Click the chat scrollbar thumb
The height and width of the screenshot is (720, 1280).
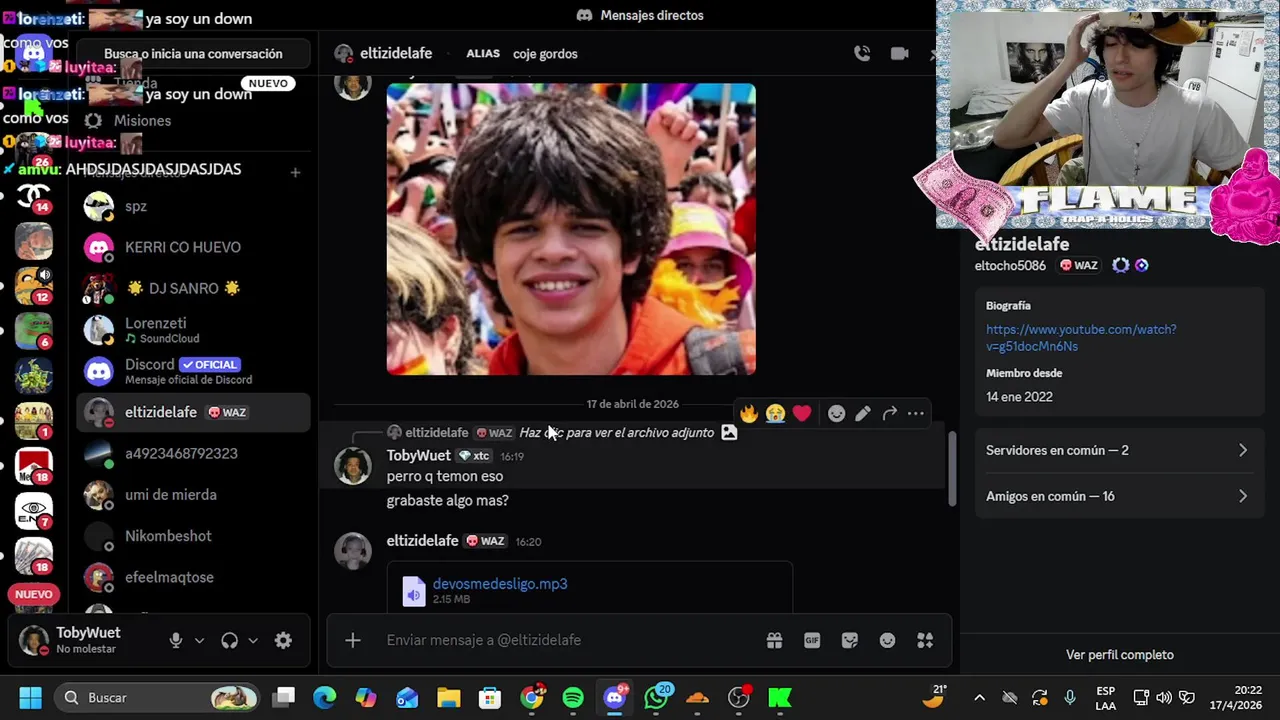coord(952,470)
